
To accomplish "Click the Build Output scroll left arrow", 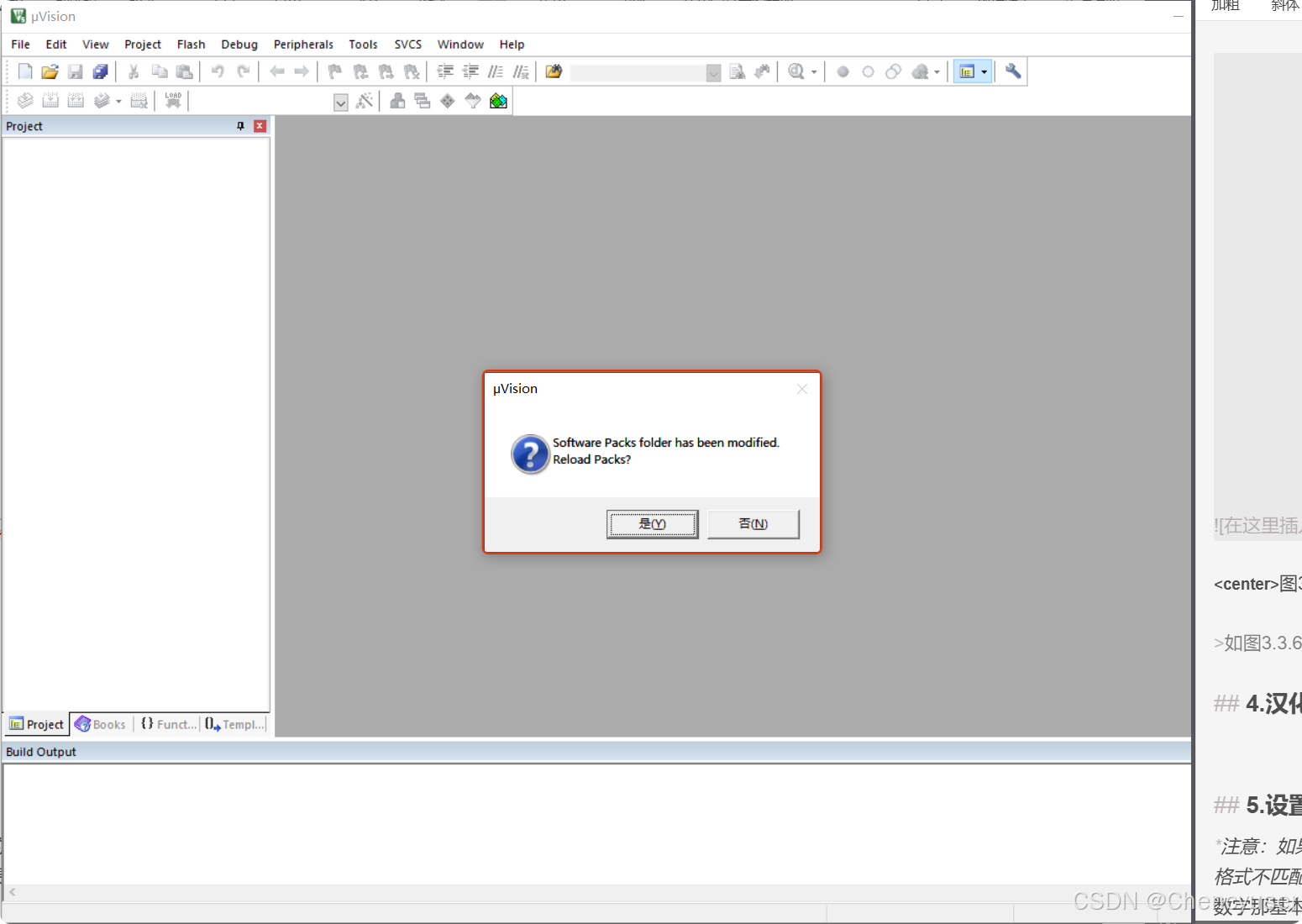I will coord(13,892).
